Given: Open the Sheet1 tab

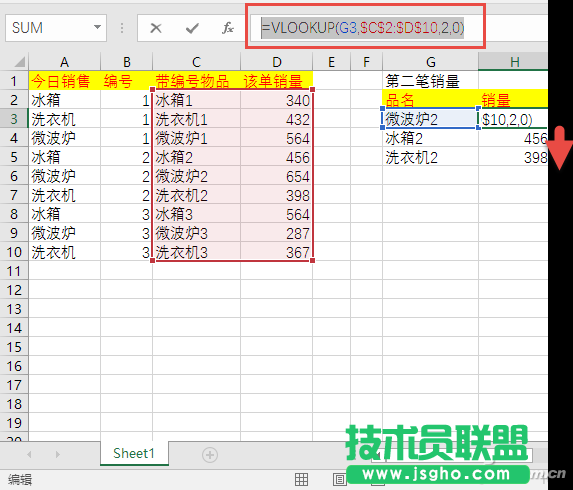Looking at the screenshot, I should pos(134,453).
